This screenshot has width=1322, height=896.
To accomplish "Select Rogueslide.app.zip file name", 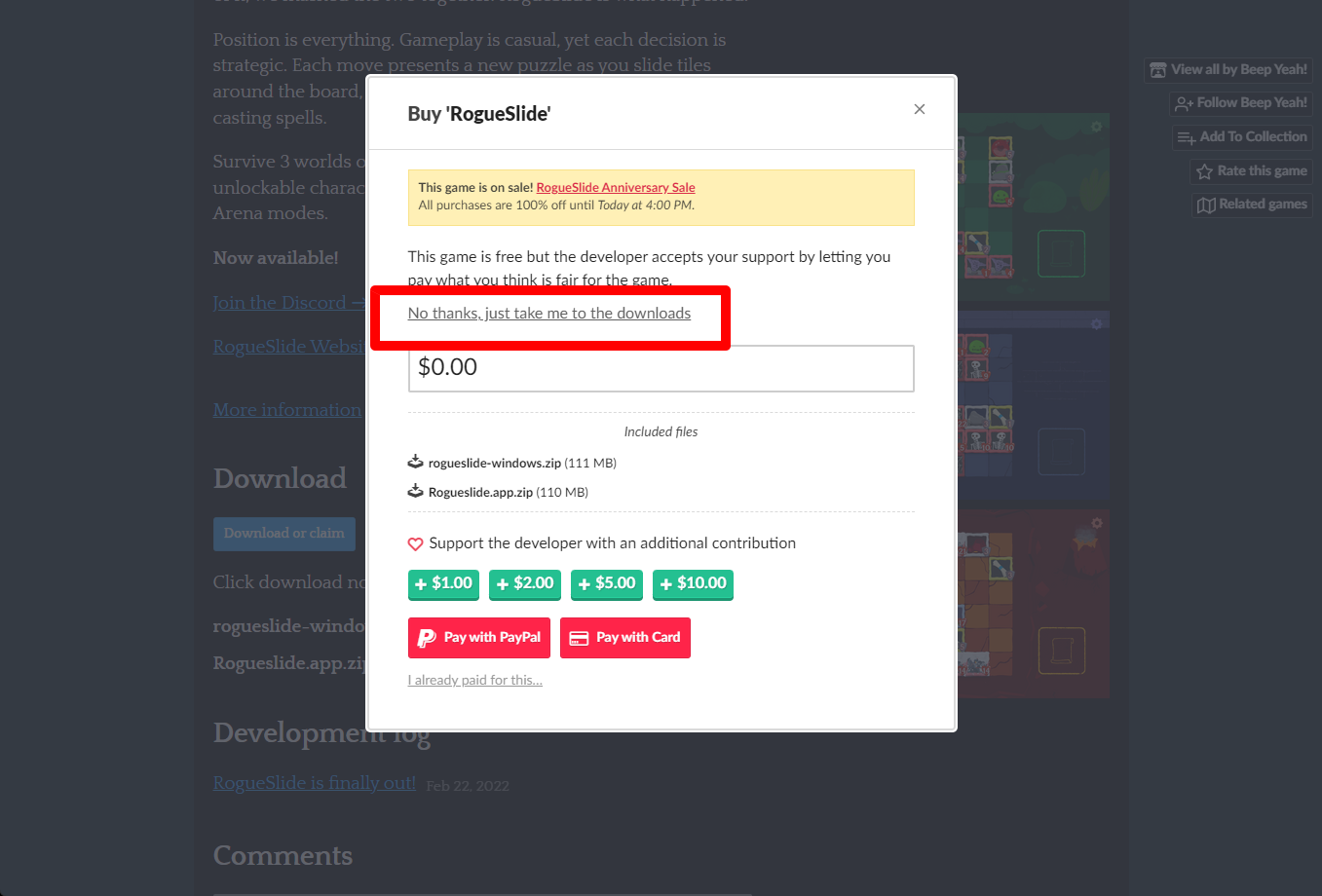I will (x=480, y=492).
